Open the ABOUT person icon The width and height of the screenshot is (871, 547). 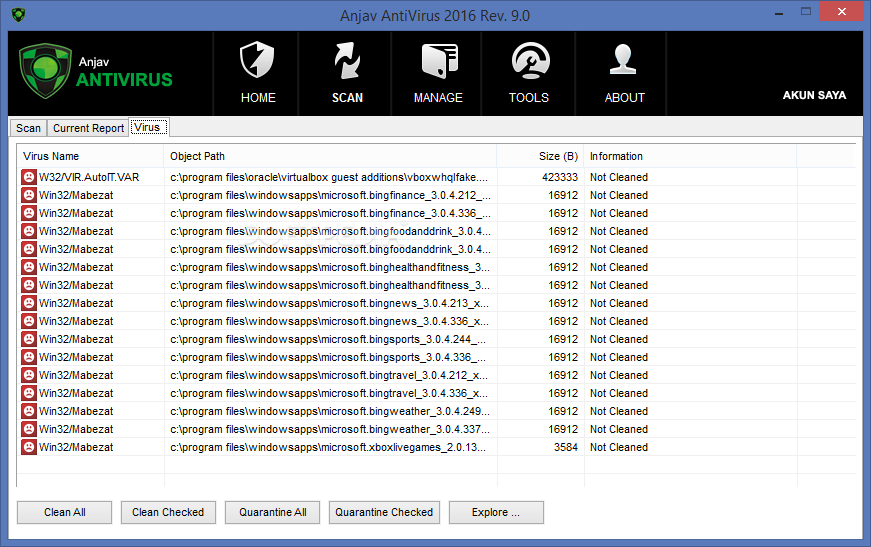623,59
